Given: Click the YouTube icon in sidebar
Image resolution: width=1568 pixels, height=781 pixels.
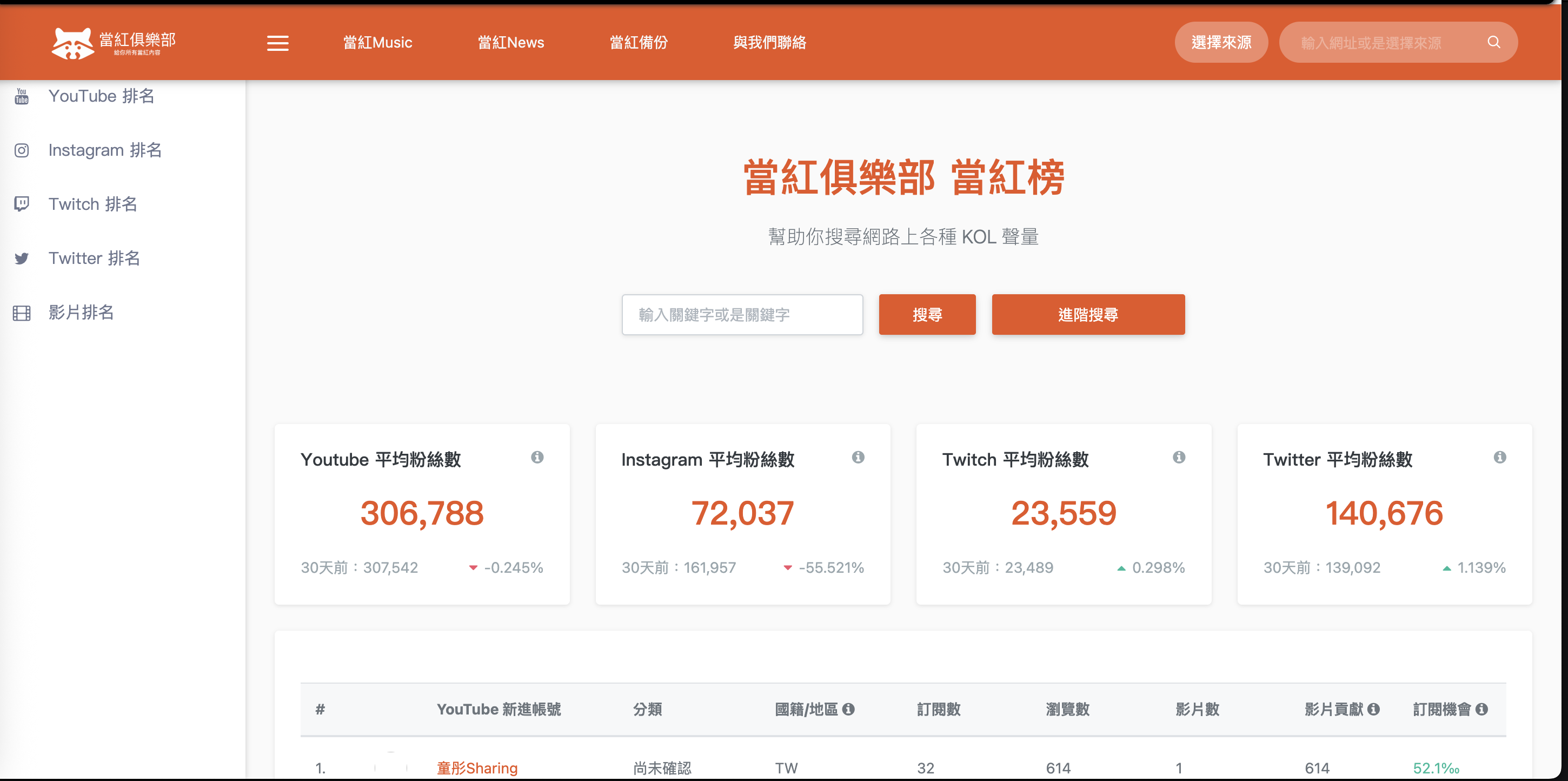Looking at the screenshot, I should coord(22,96).
